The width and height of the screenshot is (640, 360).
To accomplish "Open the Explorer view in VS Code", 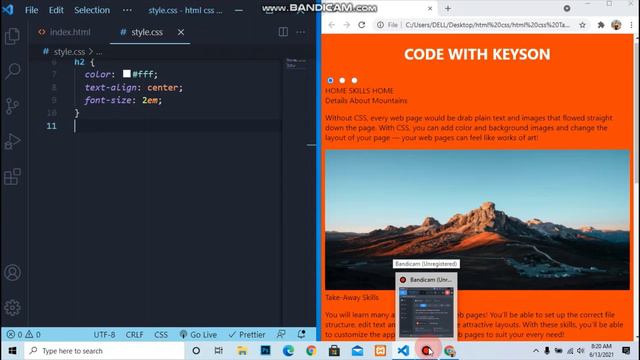I will pos(12,36).
